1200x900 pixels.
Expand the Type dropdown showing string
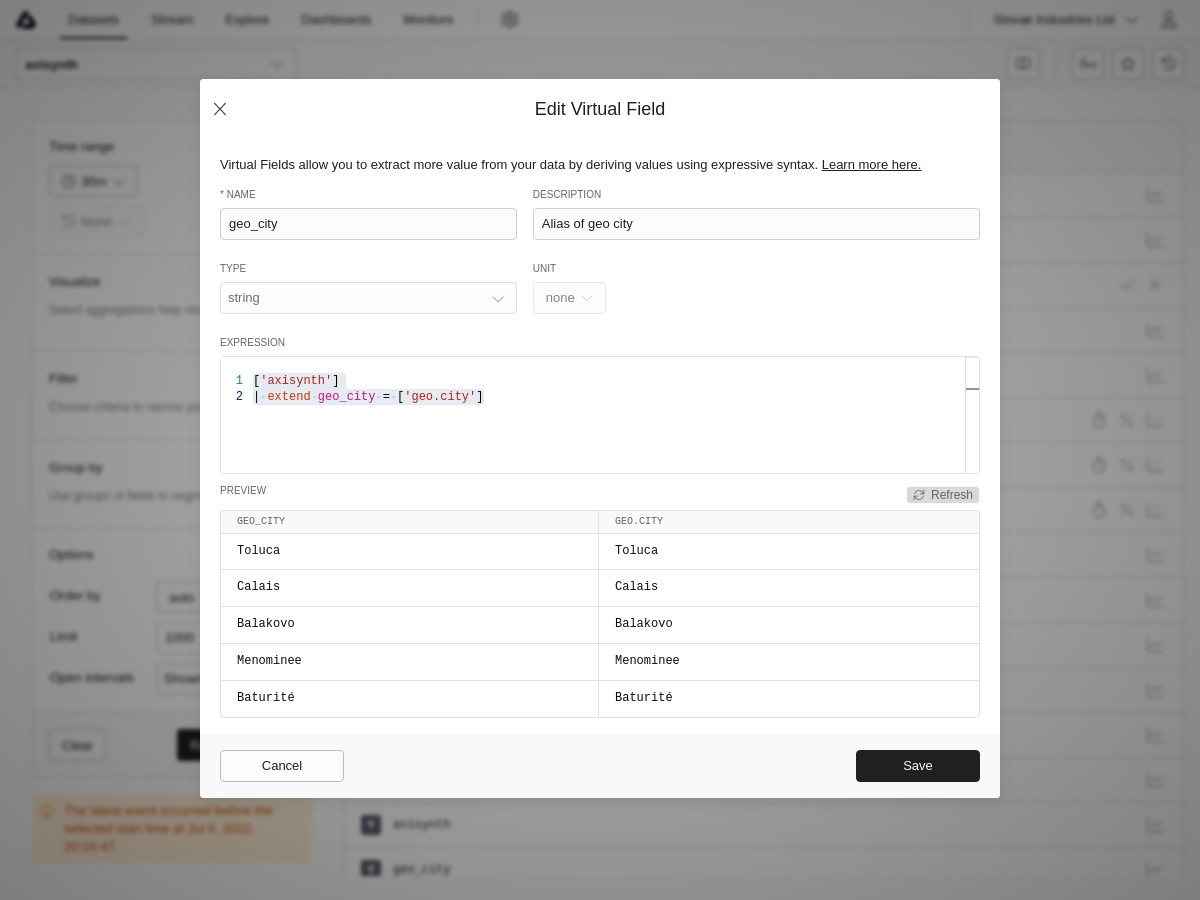click(x=368, y=298)
